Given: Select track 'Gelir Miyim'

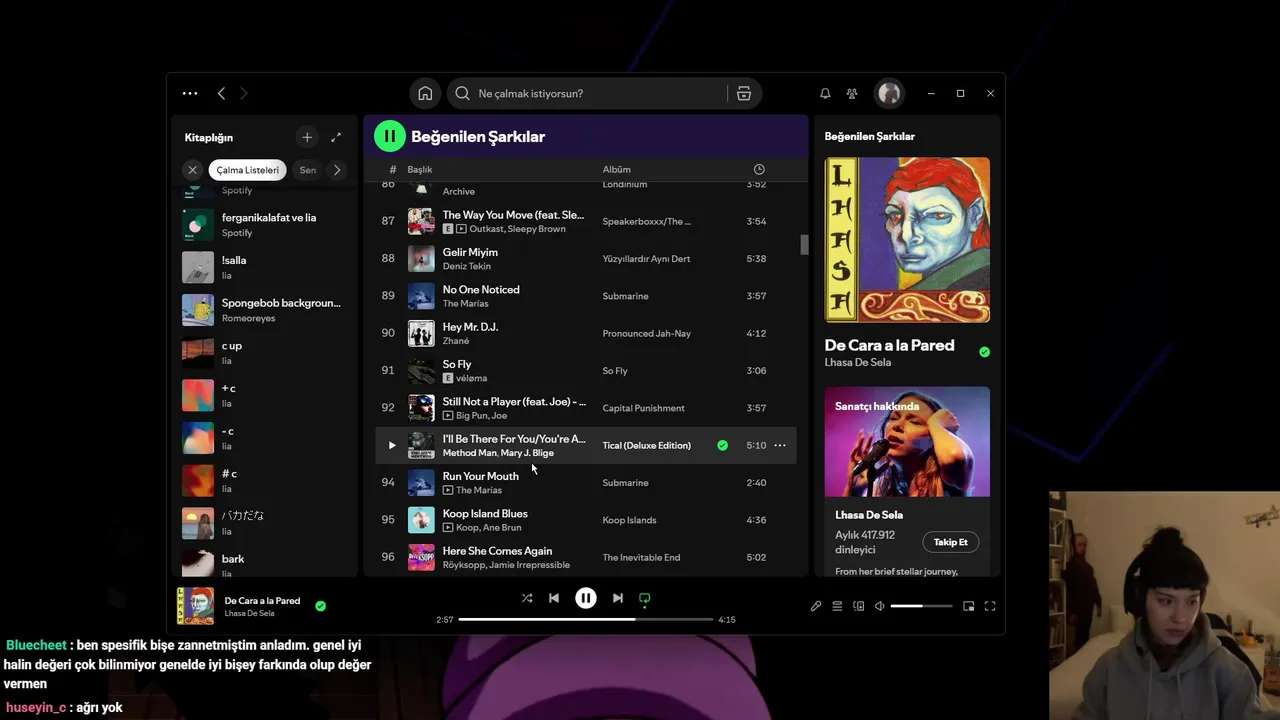Looking at the screenshot, I should pos(470,252).
